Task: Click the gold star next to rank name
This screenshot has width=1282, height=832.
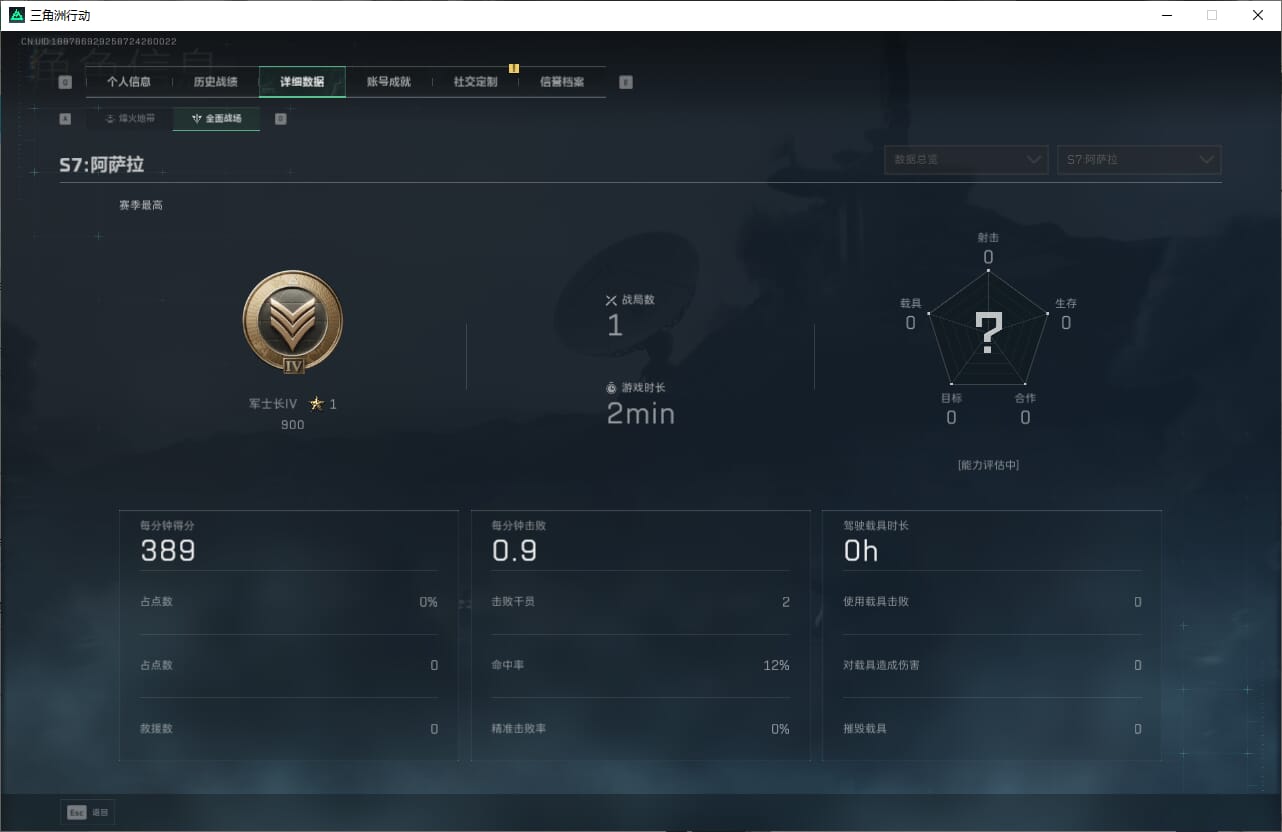Action: [317, 404]
